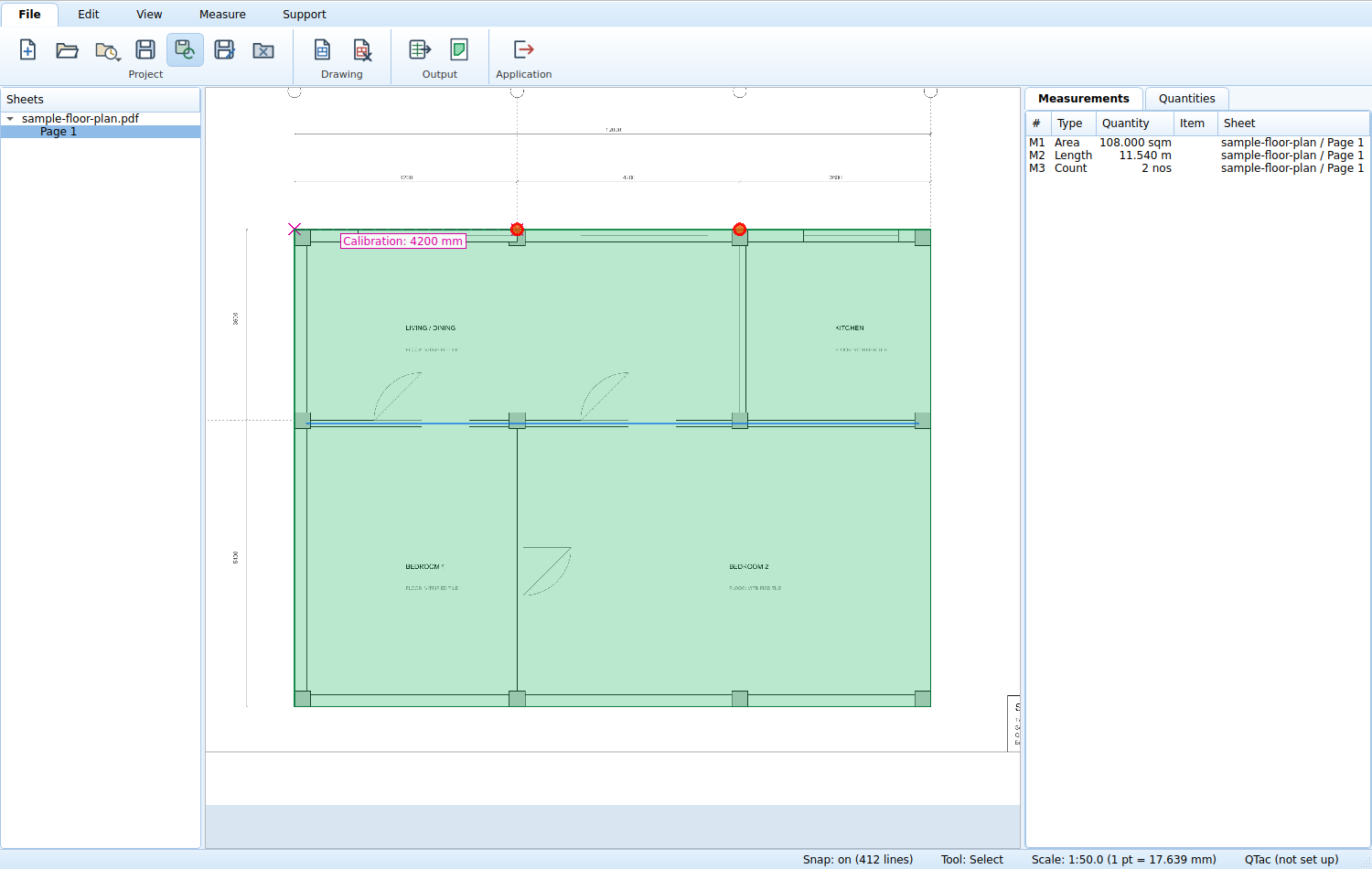This screenshot has width=1372, height=869.
Task: Switch to the Measurements tab
Action: click(1084, 99)
